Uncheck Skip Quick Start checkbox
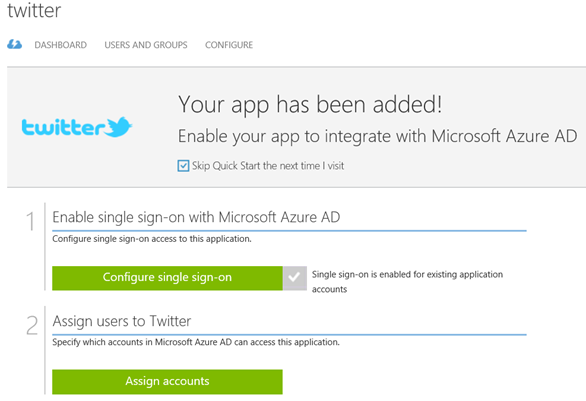This screenshot has height=401, width=586. (x=183, y=166)
